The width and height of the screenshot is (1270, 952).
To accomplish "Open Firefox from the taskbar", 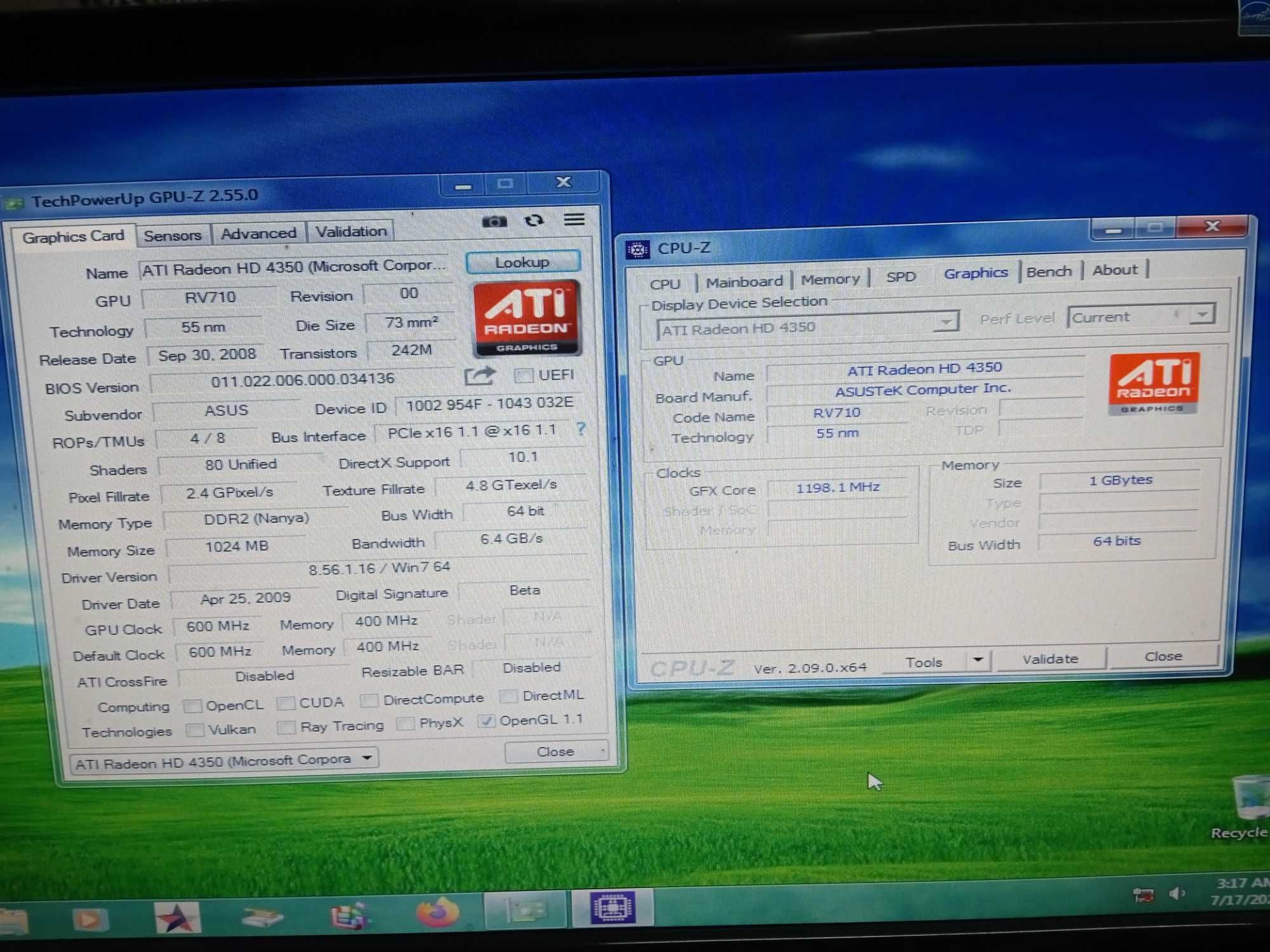I will coord(437,913).
